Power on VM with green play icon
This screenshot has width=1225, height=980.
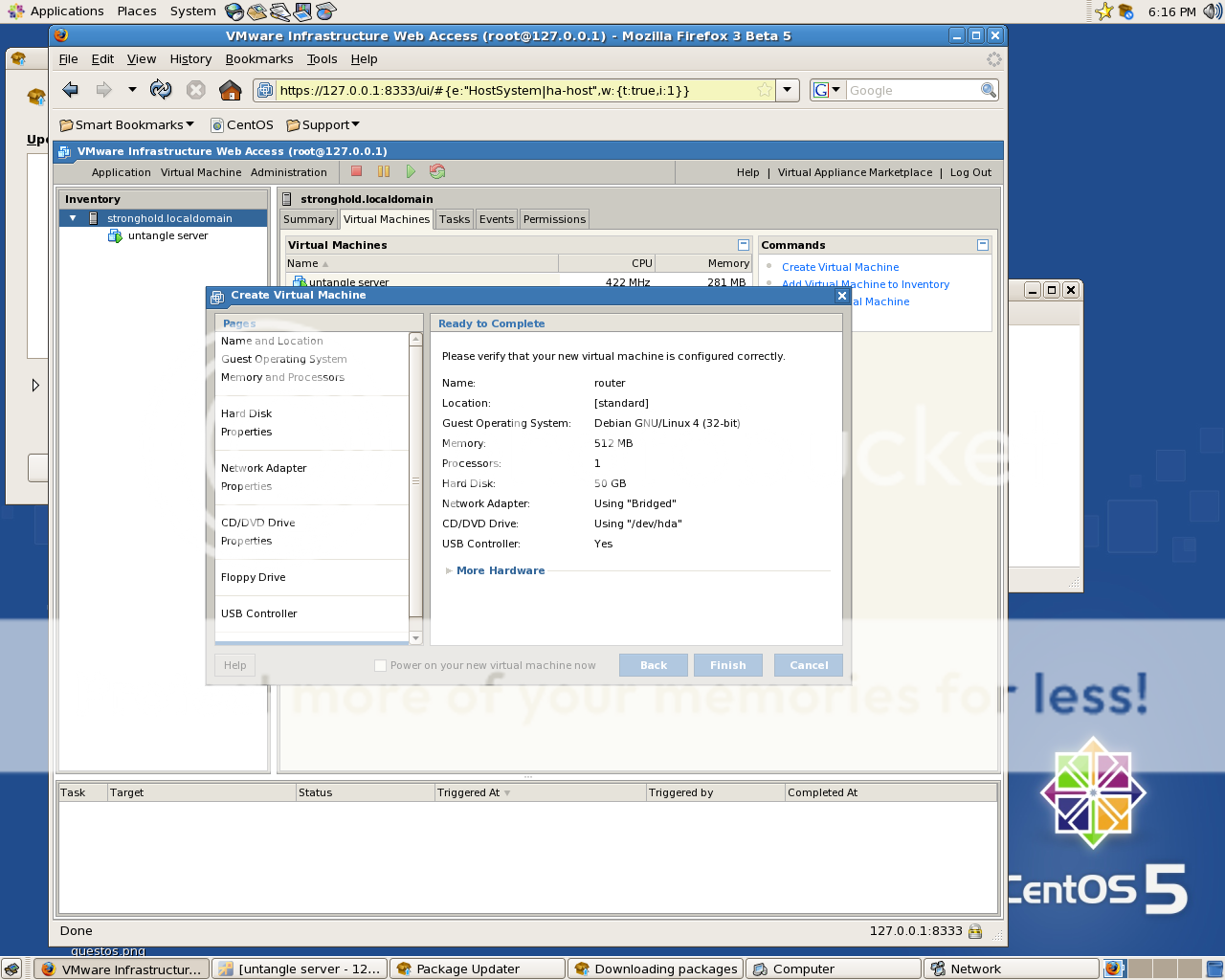click(x=411, y=171)
